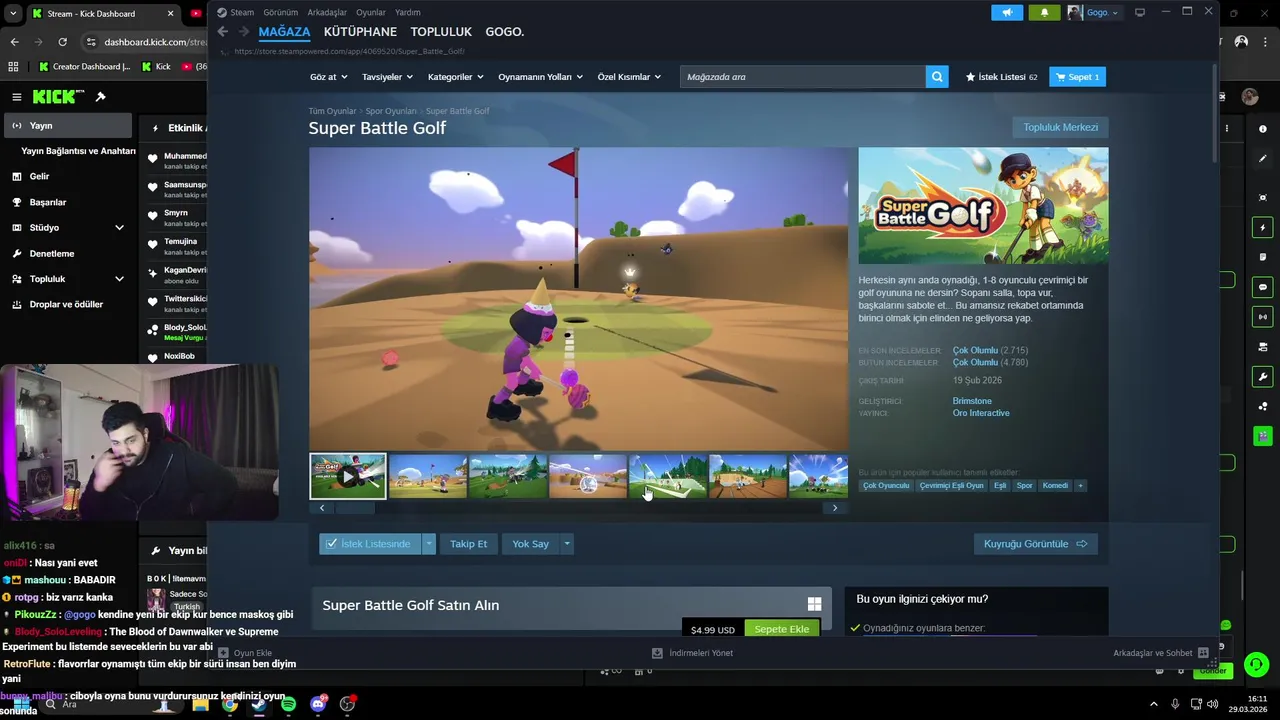
Task: Open the Steam announcements megaphone icon
Action: 1007,12
